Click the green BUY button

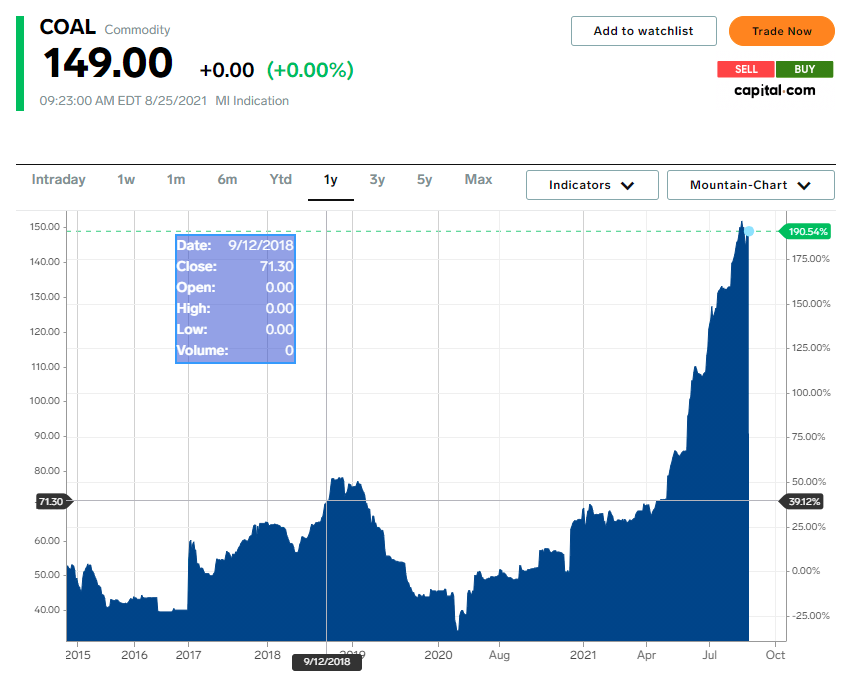click(x=804, y=69)
